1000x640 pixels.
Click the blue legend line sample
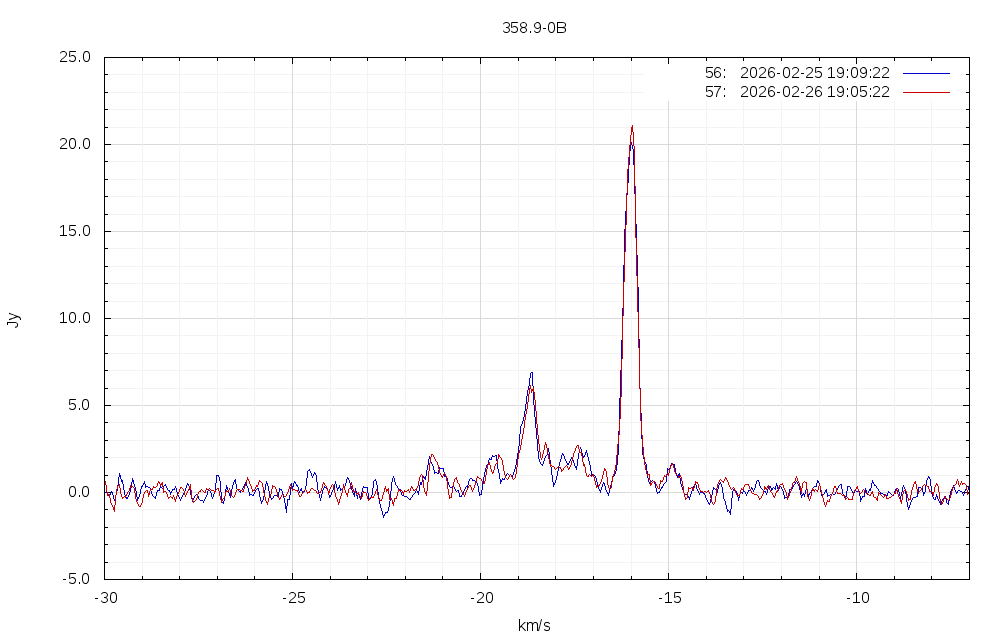925,73
